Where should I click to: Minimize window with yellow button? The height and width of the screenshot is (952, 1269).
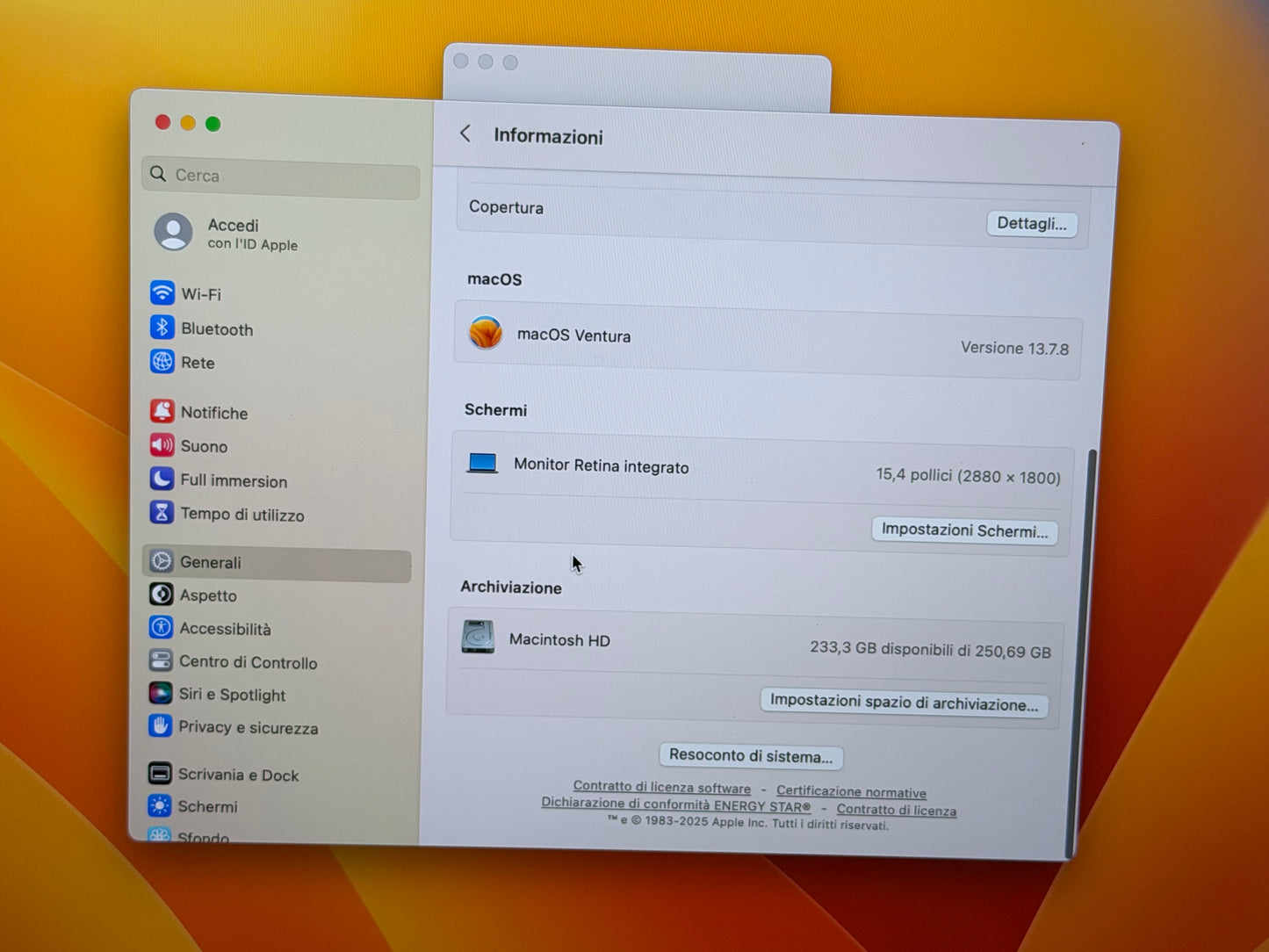188,123
